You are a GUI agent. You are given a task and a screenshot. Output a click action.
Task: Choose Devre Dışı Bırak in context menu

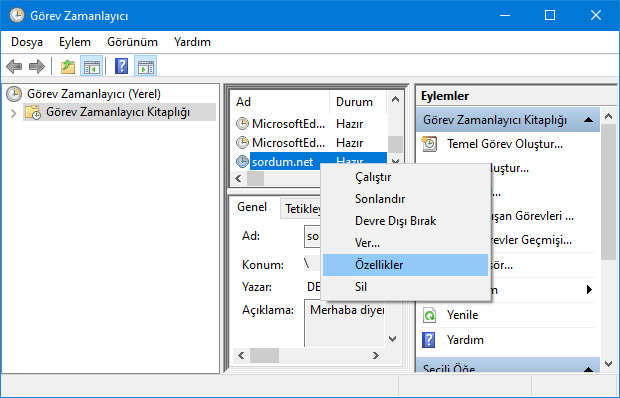click(x=405, y=221)
